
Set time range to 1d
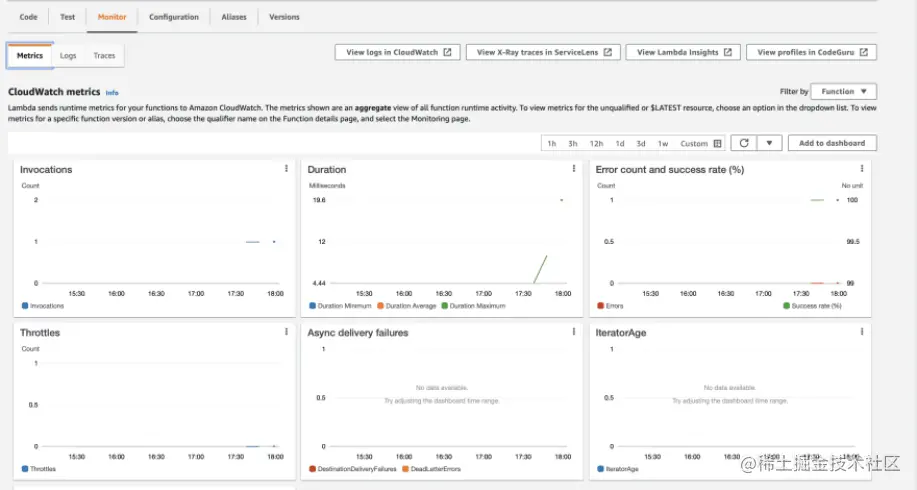tap(620, 143)
